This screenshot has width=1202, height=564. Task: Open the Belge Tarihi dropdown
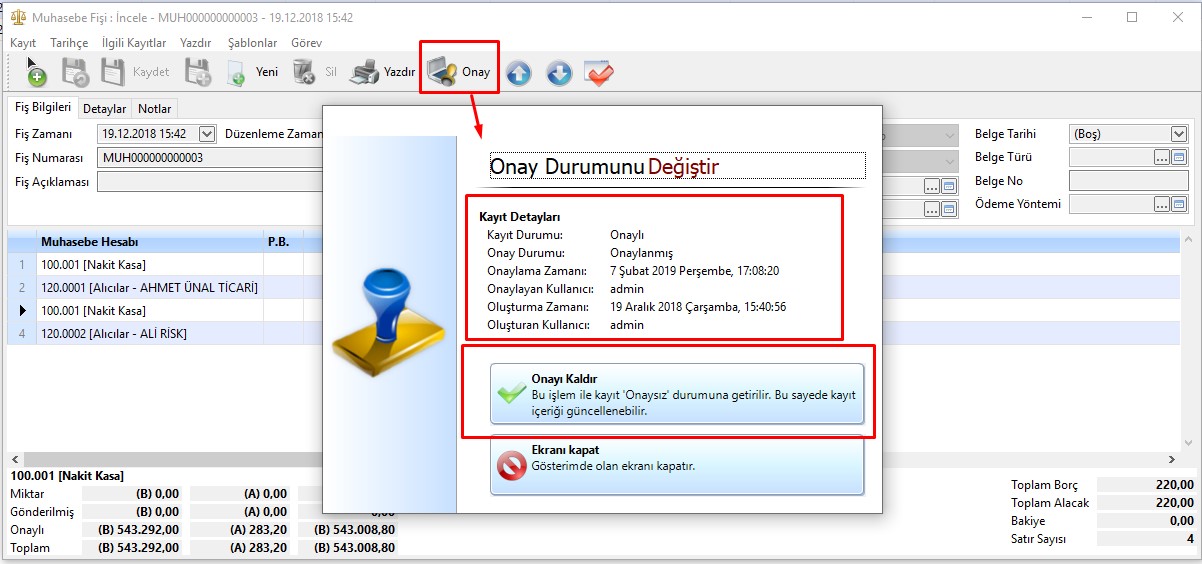[x=1178, y=134]
